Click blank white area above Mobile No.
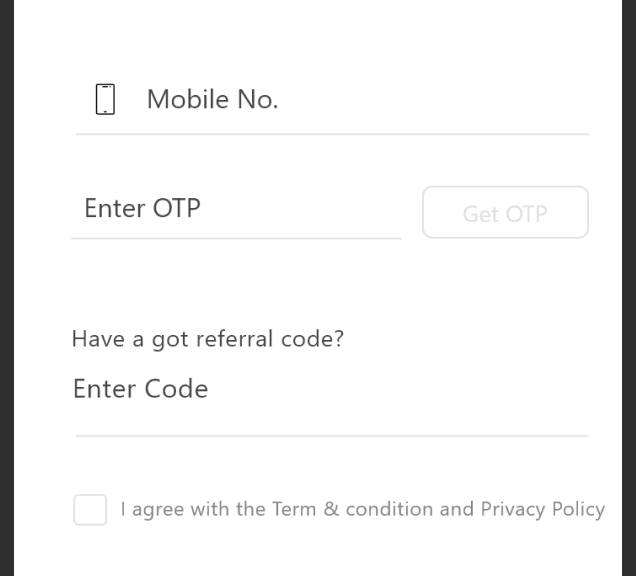Viewport: 636px width, 576px height. click(318, 37)
